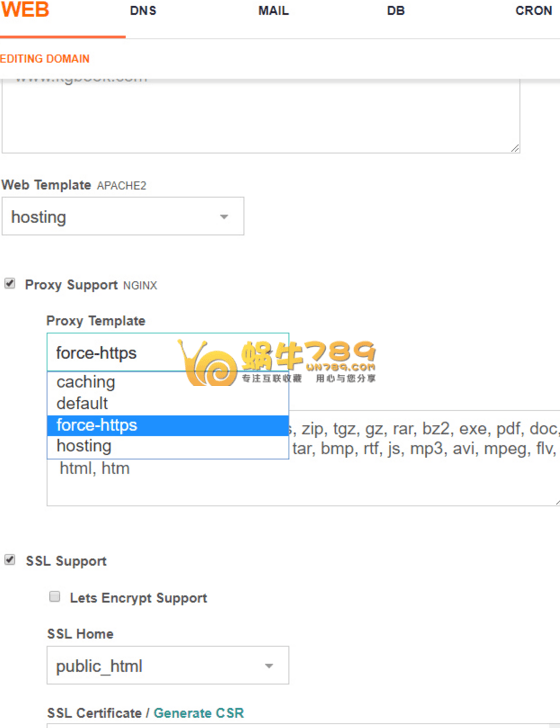
Task: Open the WEB tab
Action: coord(25,10)
